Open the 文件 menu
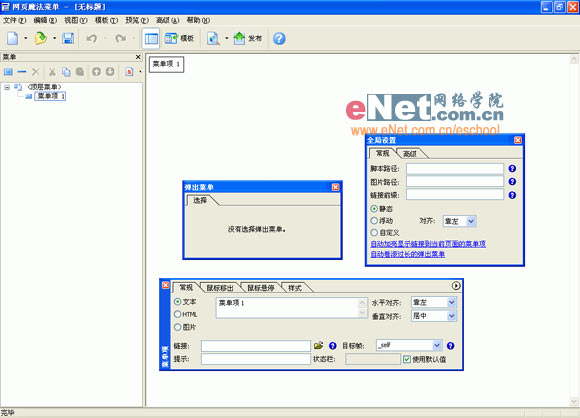The width and height of the screenshot is (580, 418). point(14,20)
